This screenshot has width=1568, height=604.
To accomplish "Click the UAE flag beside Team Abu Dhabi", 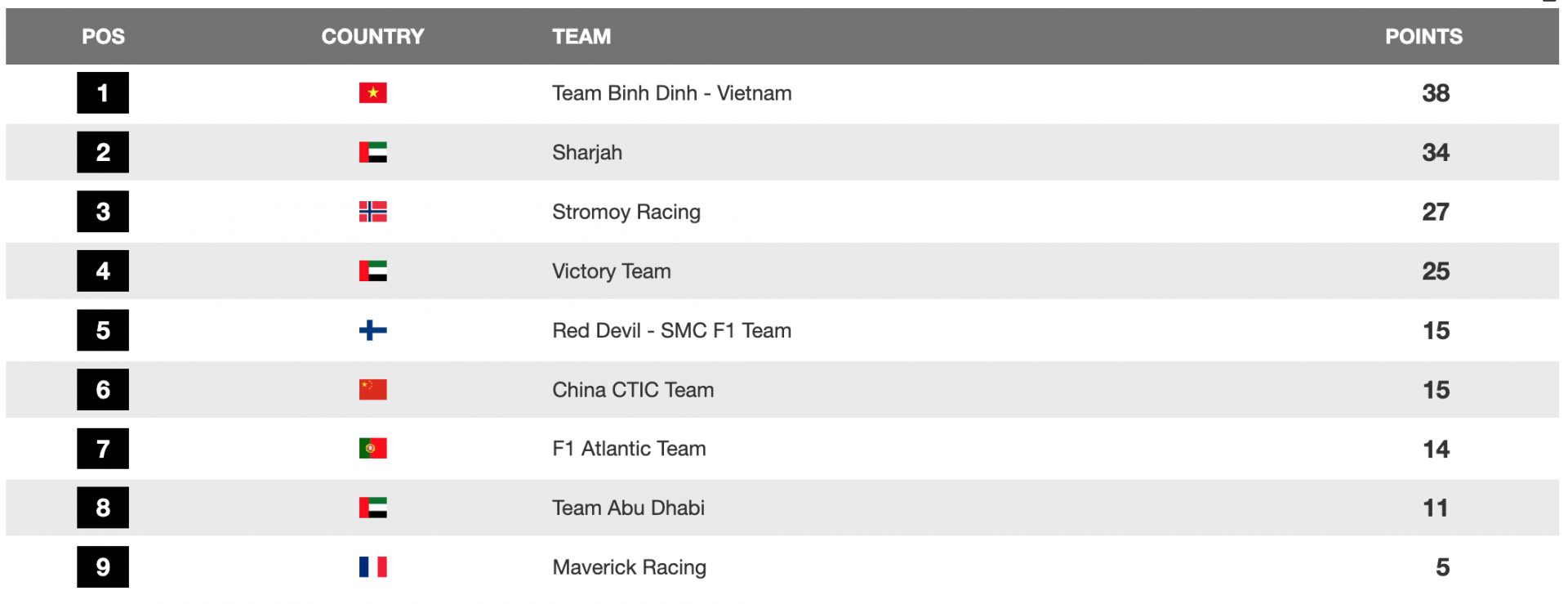I will click(x=372, y=508).
